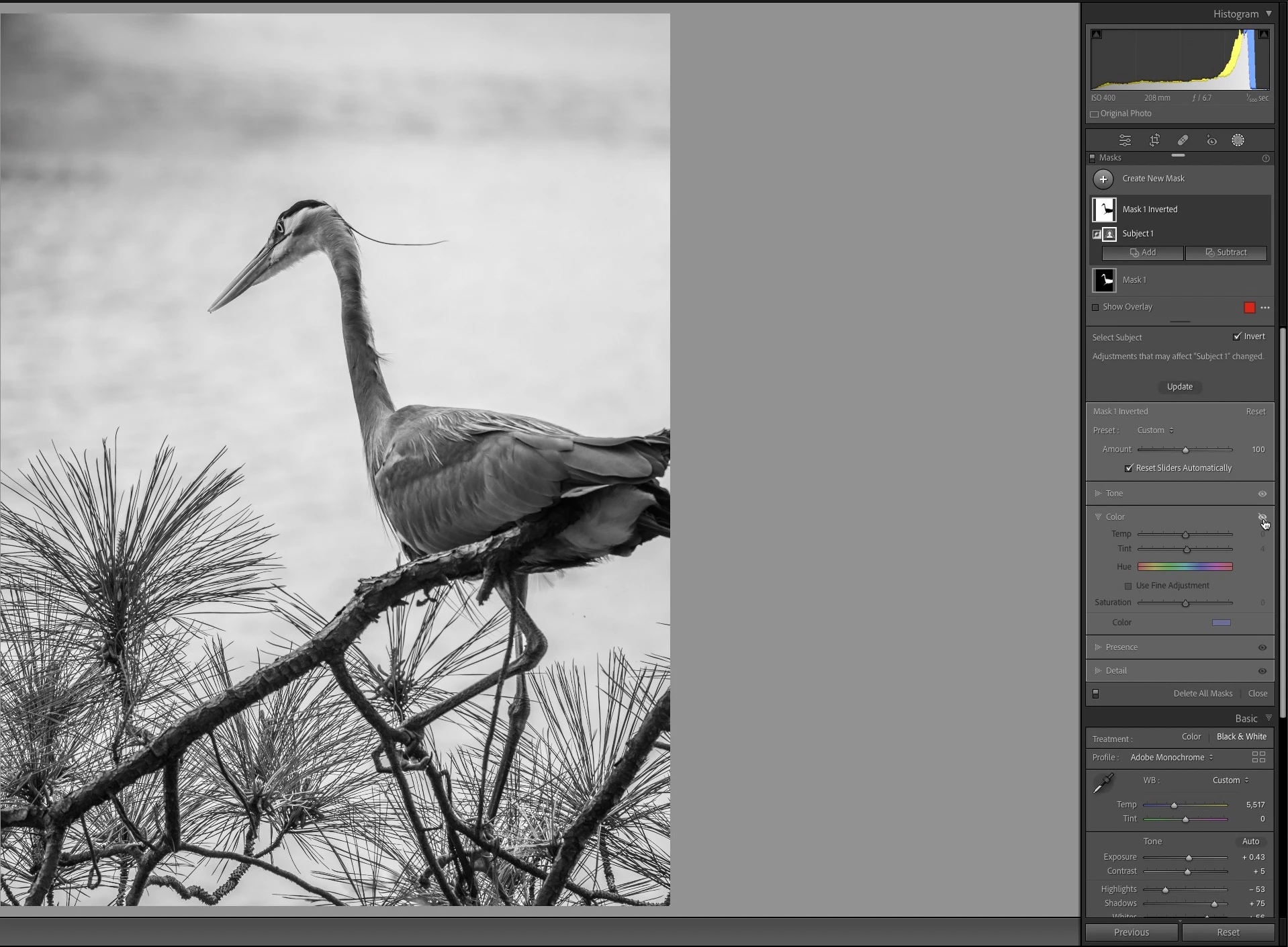The height and width of the screenshot is (947, 1288).
Task: Open the Edit sliders tool
Action: pyautogui.click(x=1125, y=140)
